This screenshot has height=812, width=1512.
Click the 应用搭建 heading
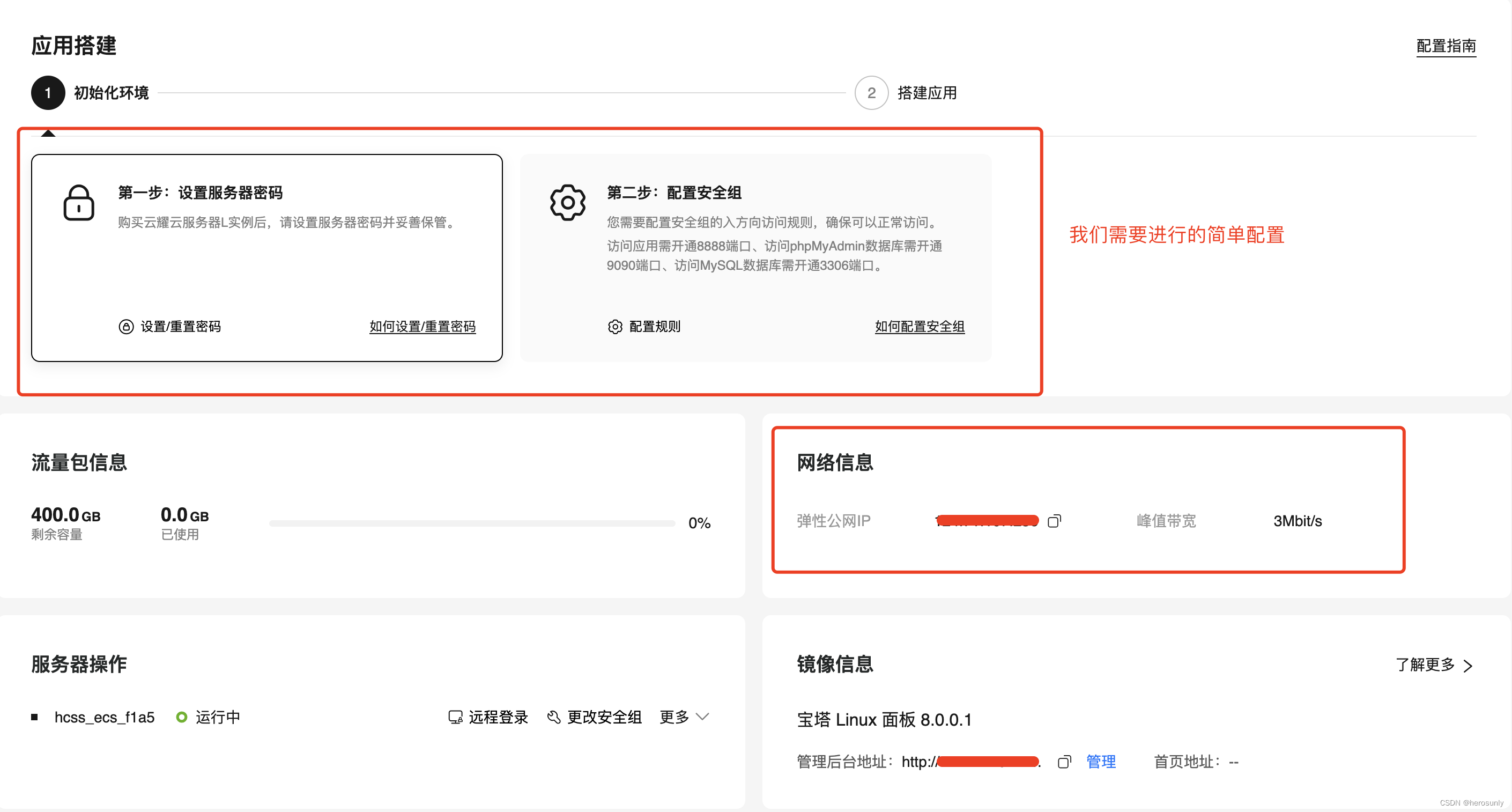74,45
